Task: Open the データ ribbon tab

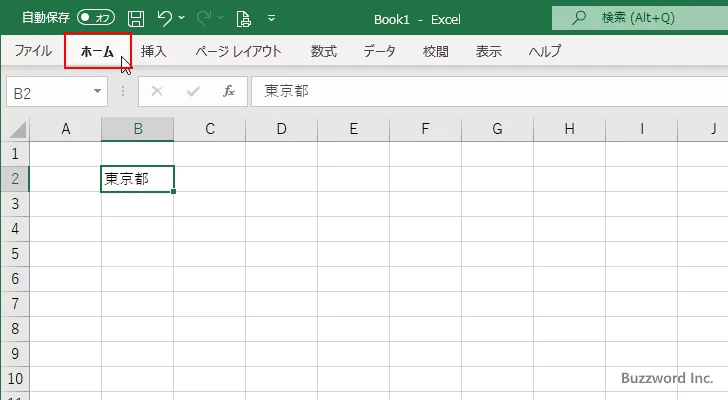Action: tap(379, 51)
